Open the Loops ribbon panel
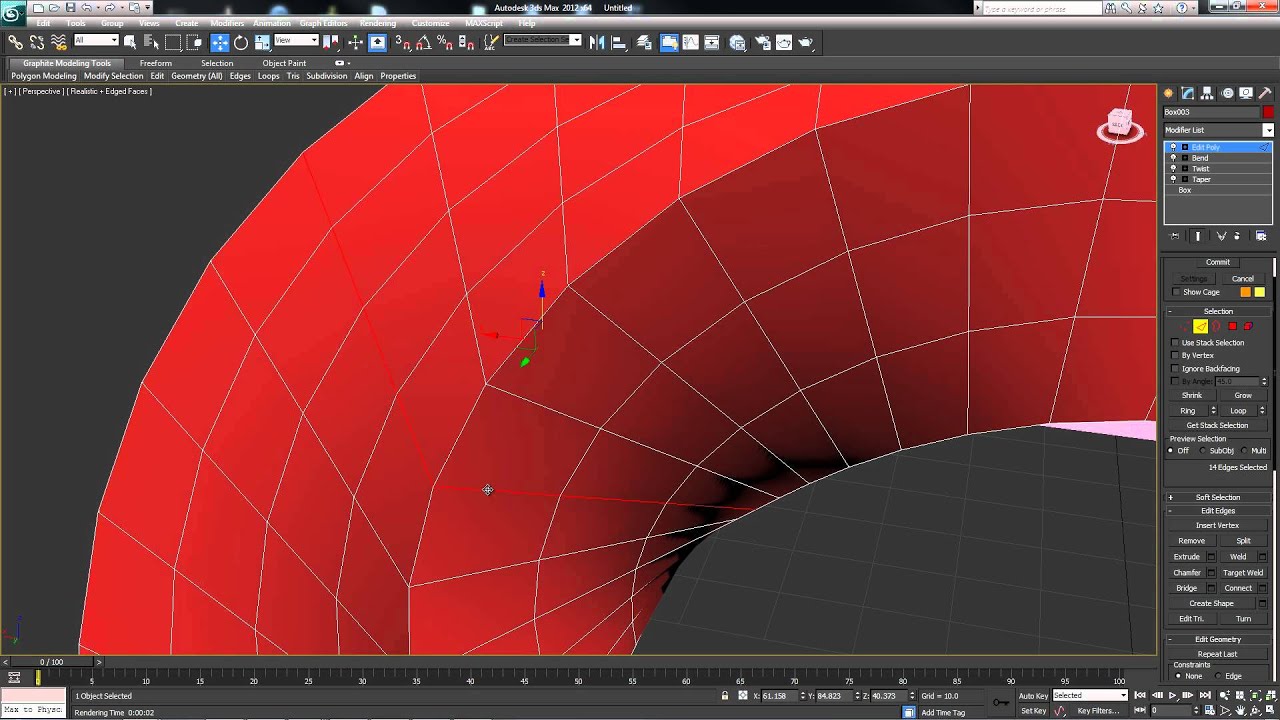The height and width of the screenshot is (720, 1280). coord(269,76)
